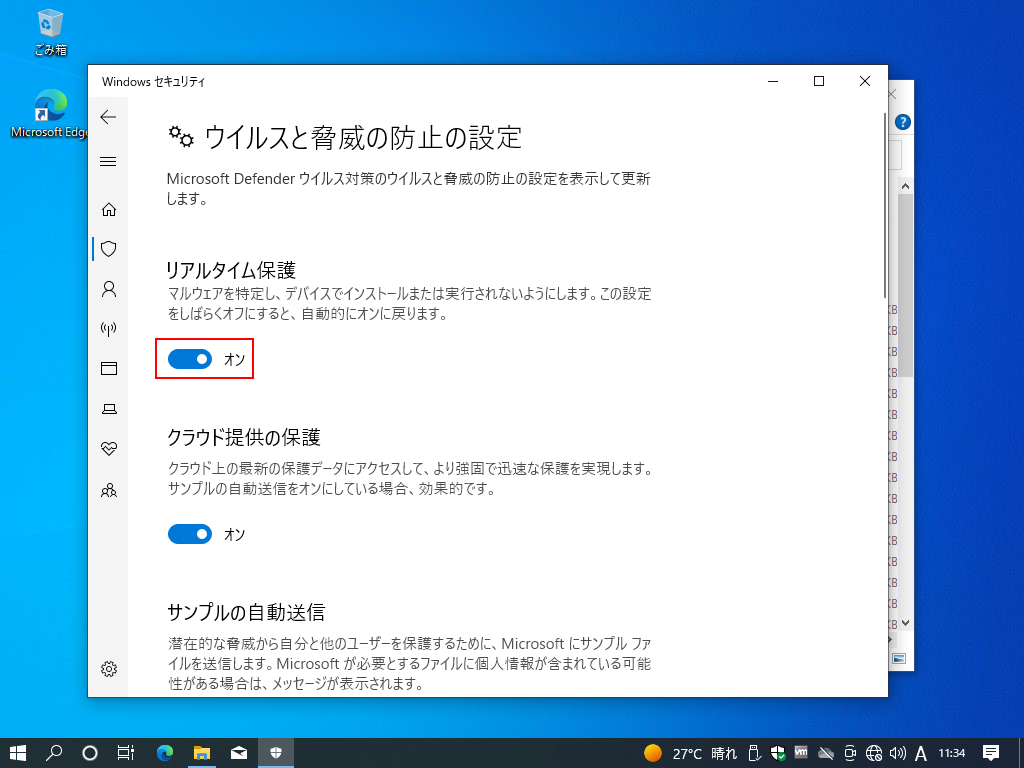Image resolution: width=1024 pixels, height=768 pixels.
Task: Click the volume speaker tray icon
Action: 898,753
